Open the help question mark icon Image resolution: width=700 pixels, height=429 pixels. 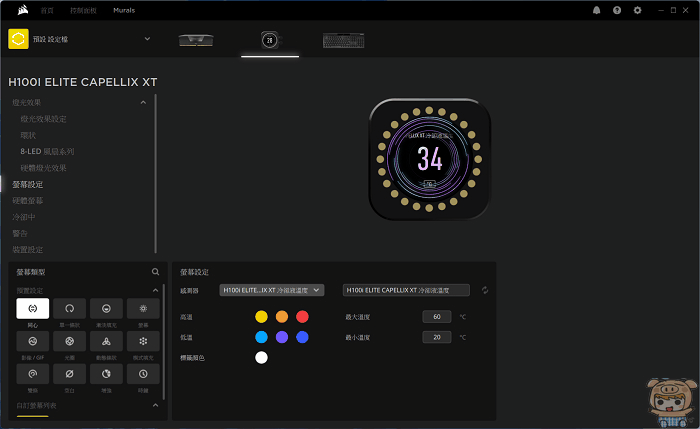click(x=617, y=10)
